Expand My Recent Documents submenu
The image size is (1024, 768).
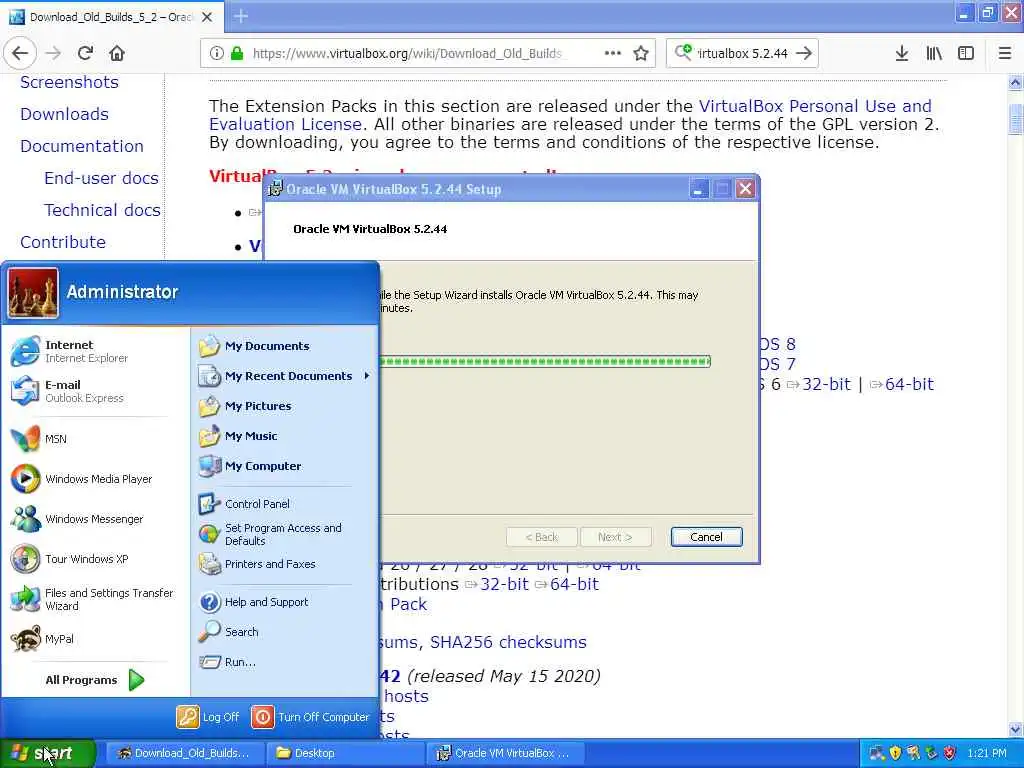pos(285,376)
